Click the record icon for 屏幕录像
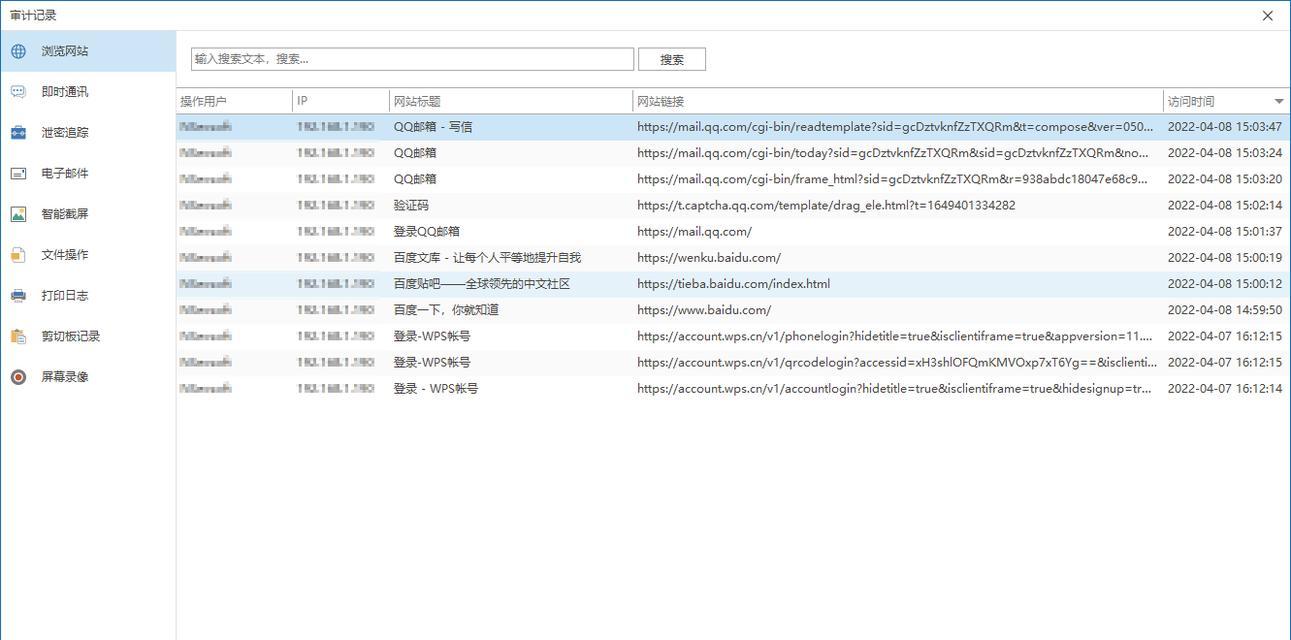 18,377
